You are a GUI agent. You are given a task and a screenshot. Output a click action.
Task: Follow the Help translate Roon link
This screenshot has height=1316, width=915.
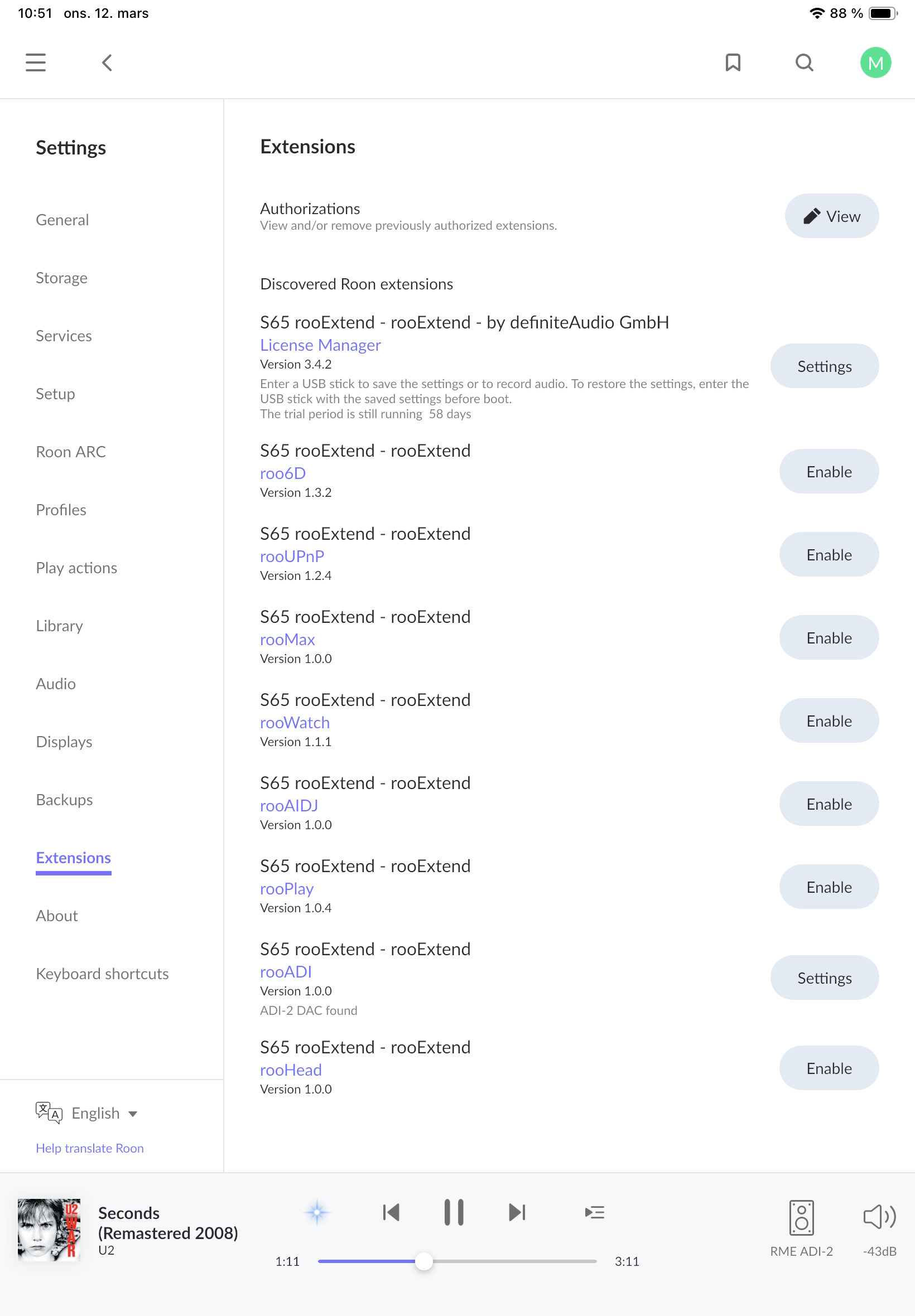click(89, 1148)
